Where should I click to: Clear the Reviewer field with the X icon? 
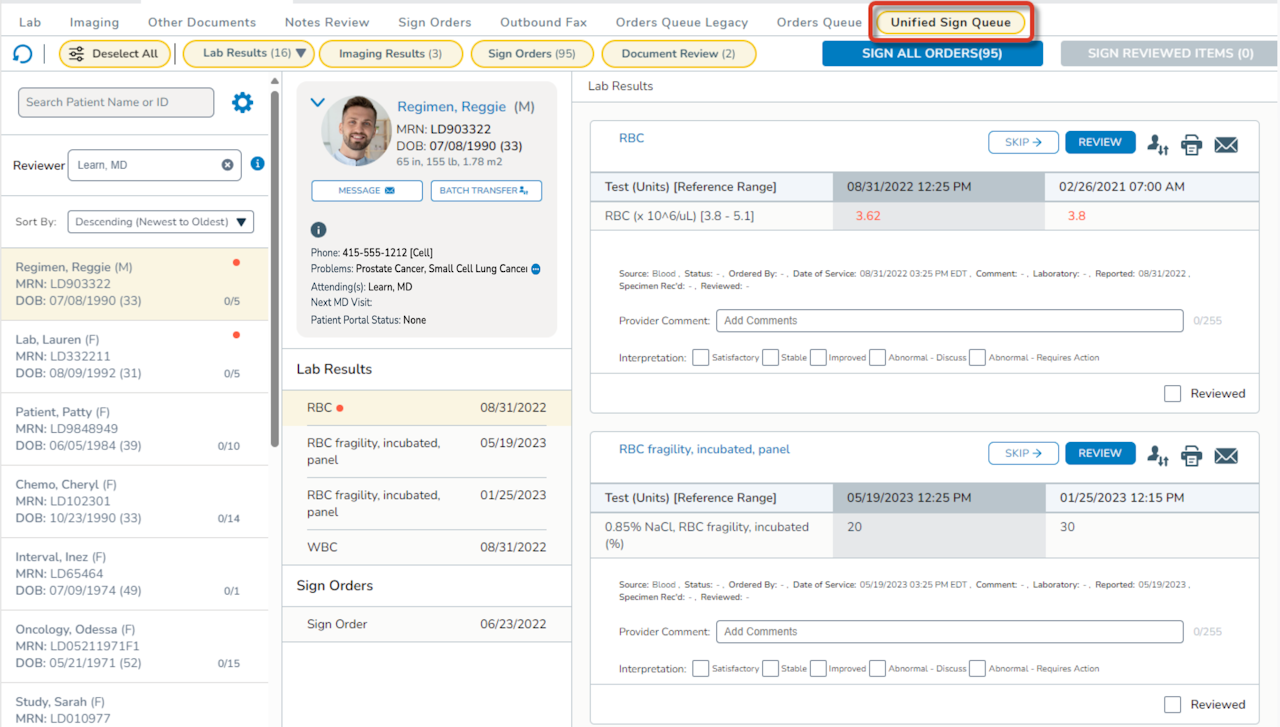tap(227, 165)
